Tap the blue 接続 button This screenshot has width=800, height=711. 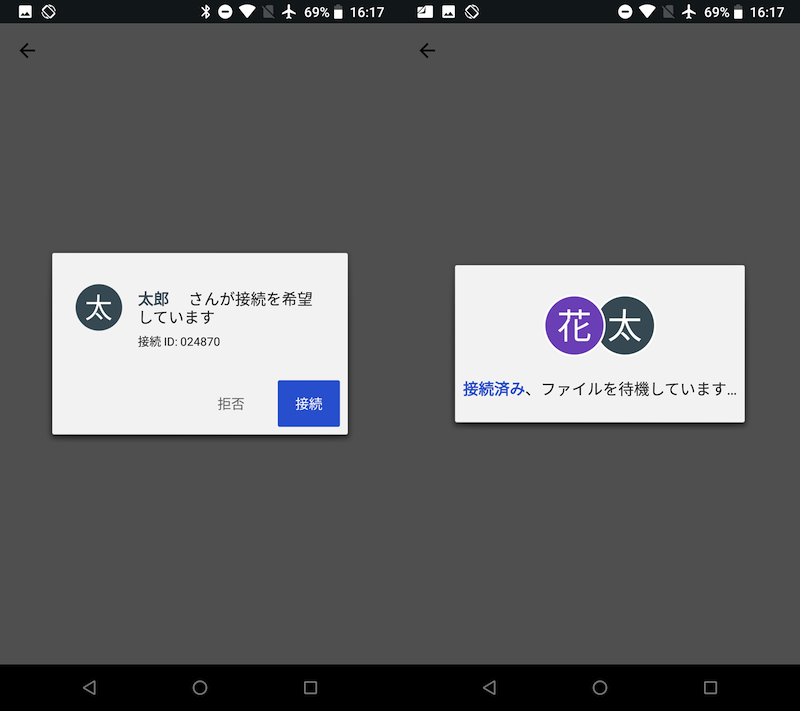click(x=309, y=403)
